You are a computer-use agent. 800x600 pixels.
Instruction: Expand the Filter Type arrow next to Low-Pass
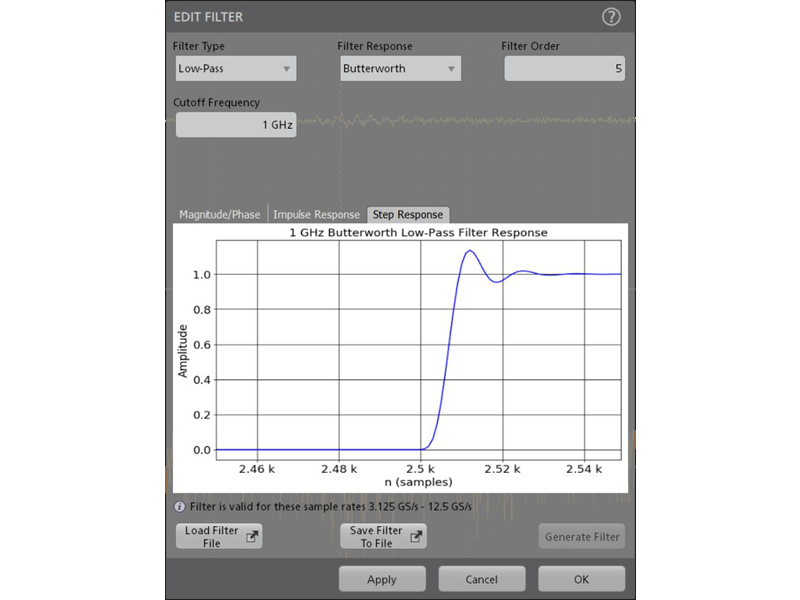click(287, 69)
